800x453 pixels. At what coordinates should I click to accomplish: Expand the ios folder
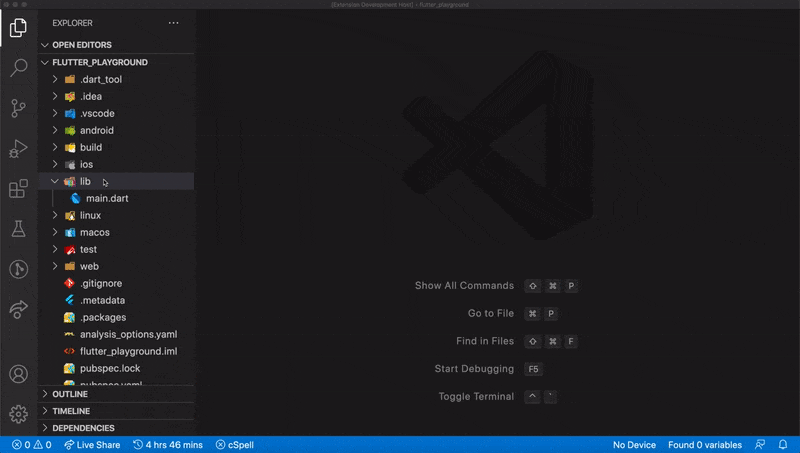(x=116, y=164)
